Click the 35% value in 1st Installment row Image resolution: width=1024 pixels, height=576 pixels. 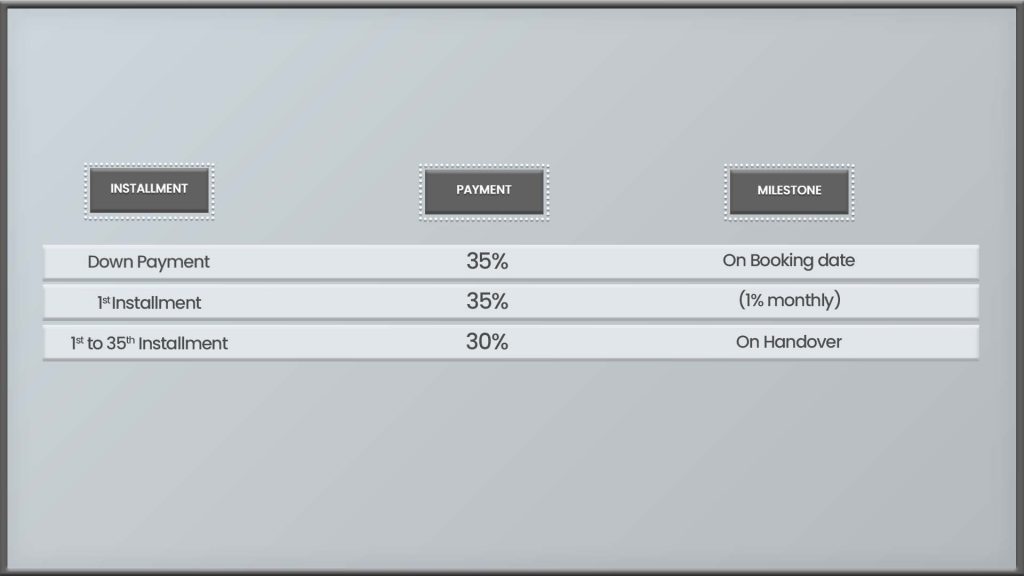(487, 301)
